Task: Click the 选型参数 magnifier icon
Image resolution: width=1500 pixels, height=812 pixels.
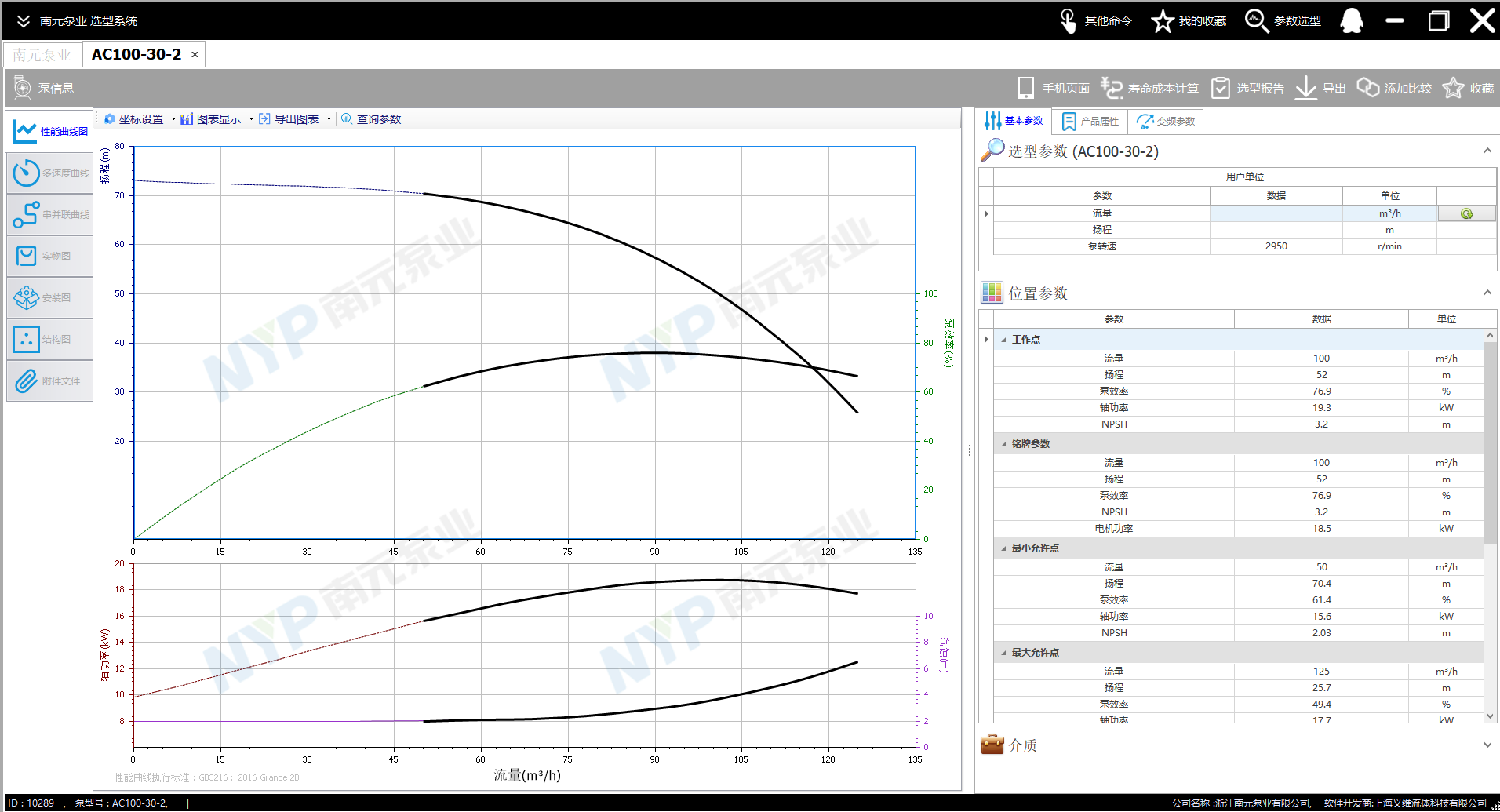Action: [x=992, y=150]
